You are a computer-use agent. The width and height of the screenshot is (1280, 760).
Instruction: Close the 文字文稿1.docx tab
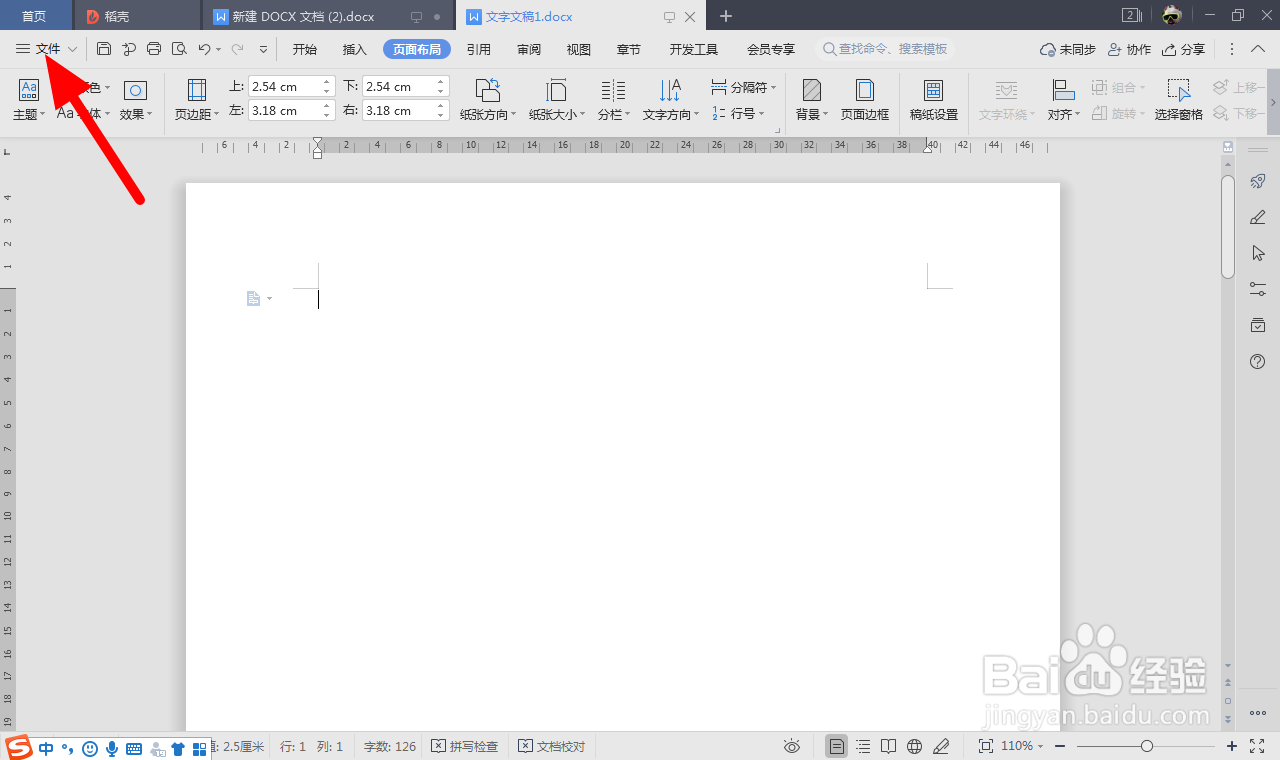pos(690,17)
